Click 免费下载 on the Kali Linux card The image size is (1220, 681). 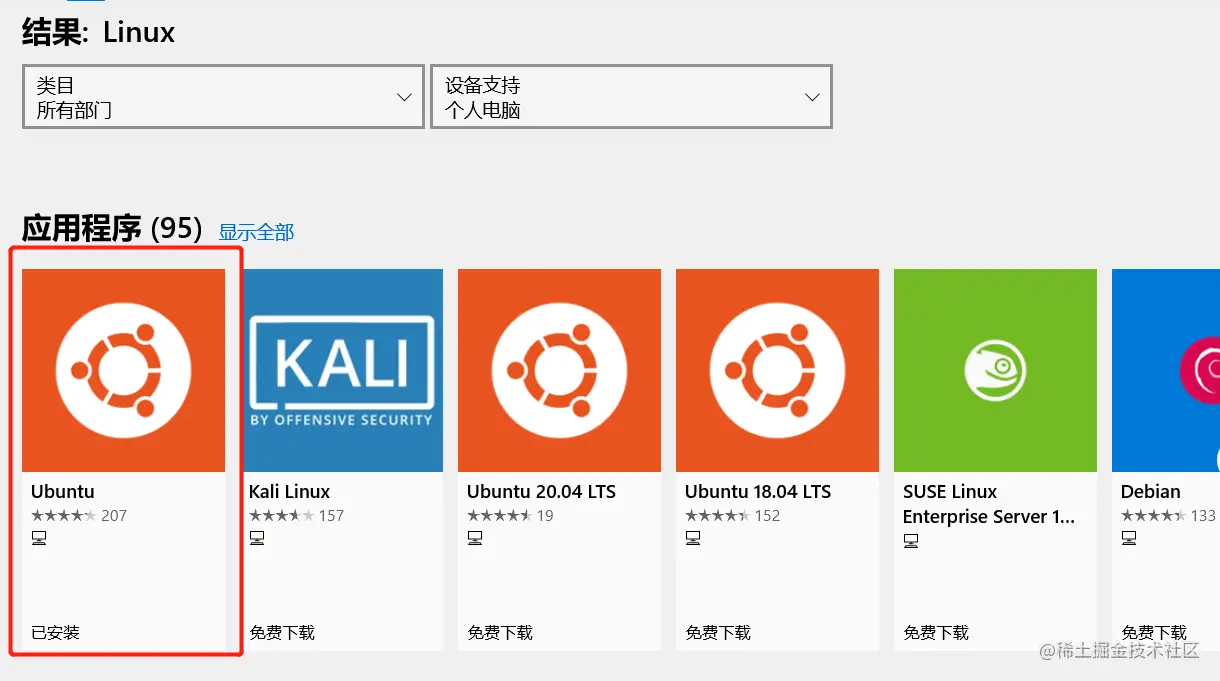coord(282,633)
